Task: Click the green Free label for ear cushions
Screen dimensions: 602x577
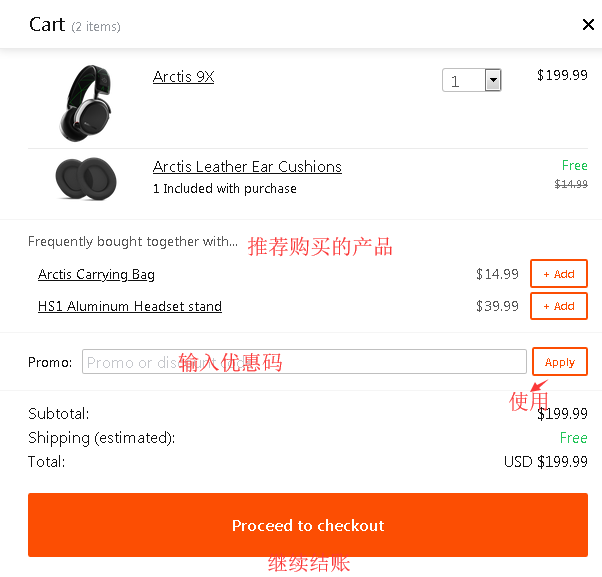Action: coord(574,166)
